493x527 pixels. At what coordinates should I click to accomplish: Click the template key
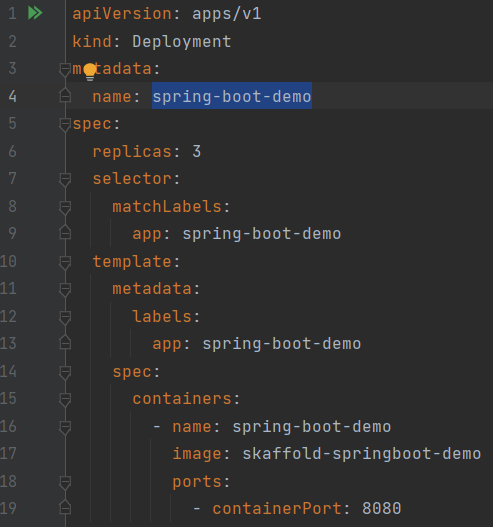point(132,261)
